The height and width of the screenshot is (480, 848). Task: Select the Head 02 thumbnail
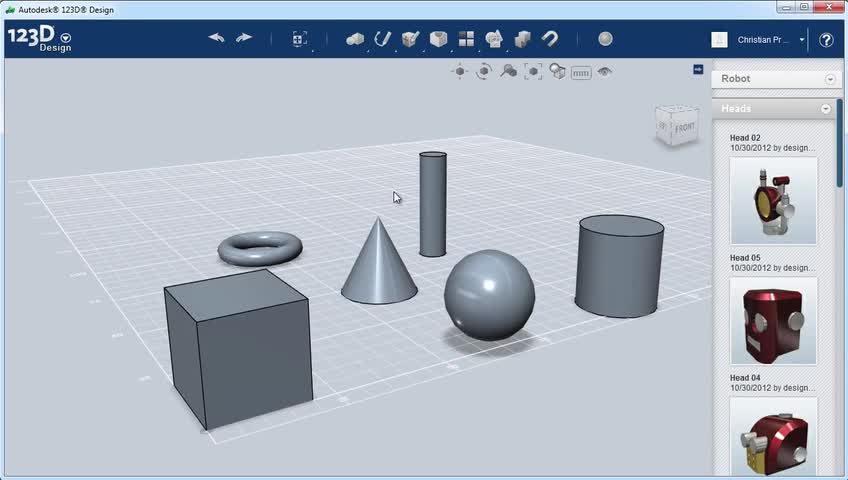[773, 201]
